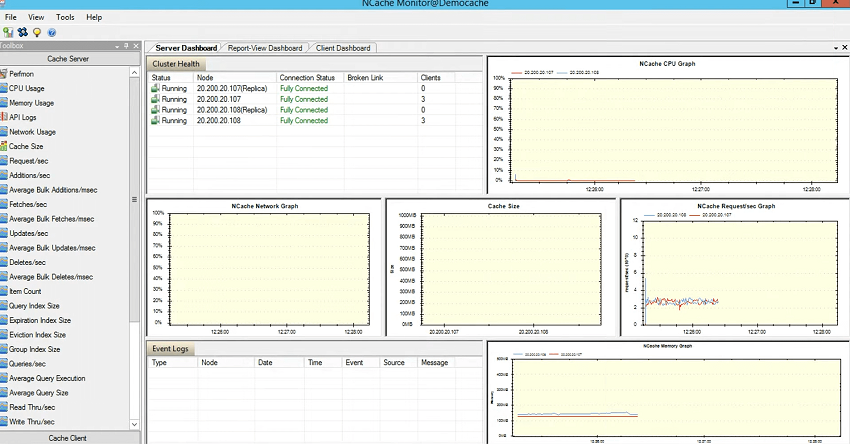
Task: Select Average Bulk Deletes/msec counter
Action: [x=51, y=277]
